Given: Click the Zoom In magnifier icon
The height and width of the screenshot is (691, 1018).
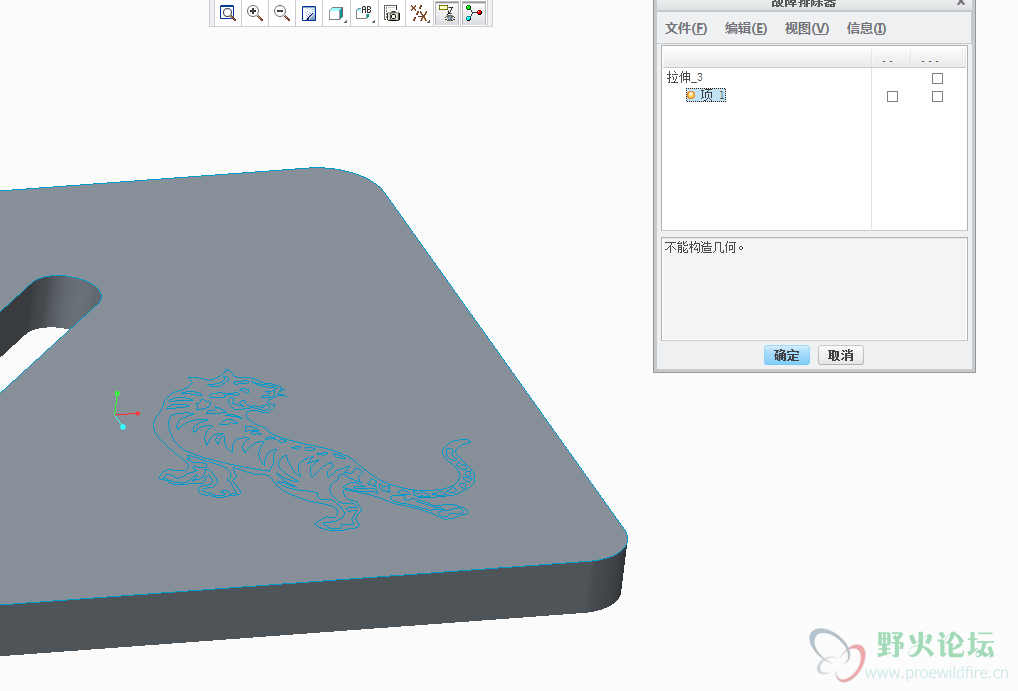Looking at the screenshot, I should tap(254, 13).
